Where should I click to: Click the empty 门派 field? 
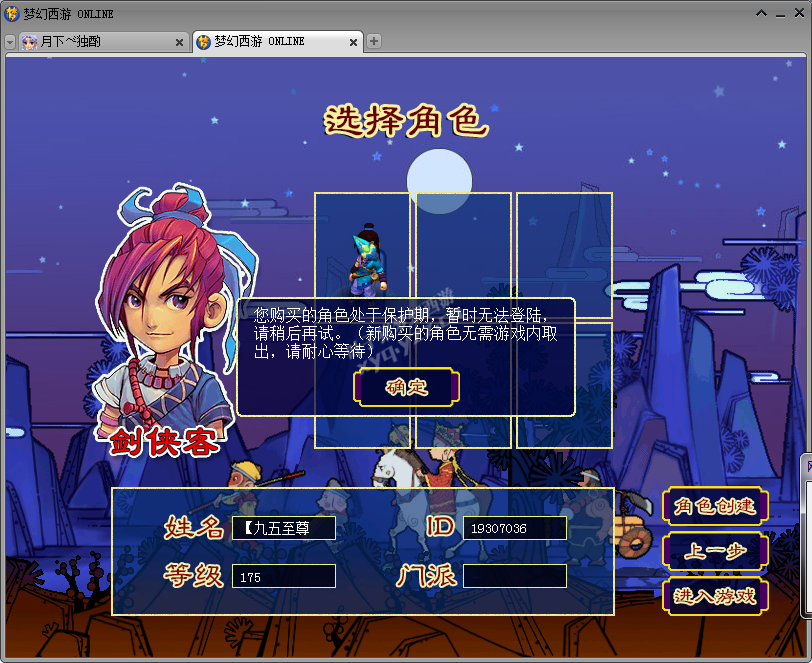point(515,576)
